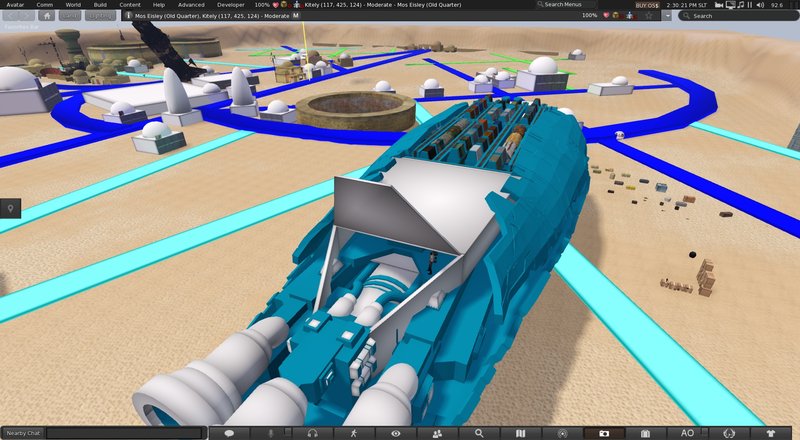Open the People icon in bottom toolbar
The image size is (800, 440).
coord(437,433)
